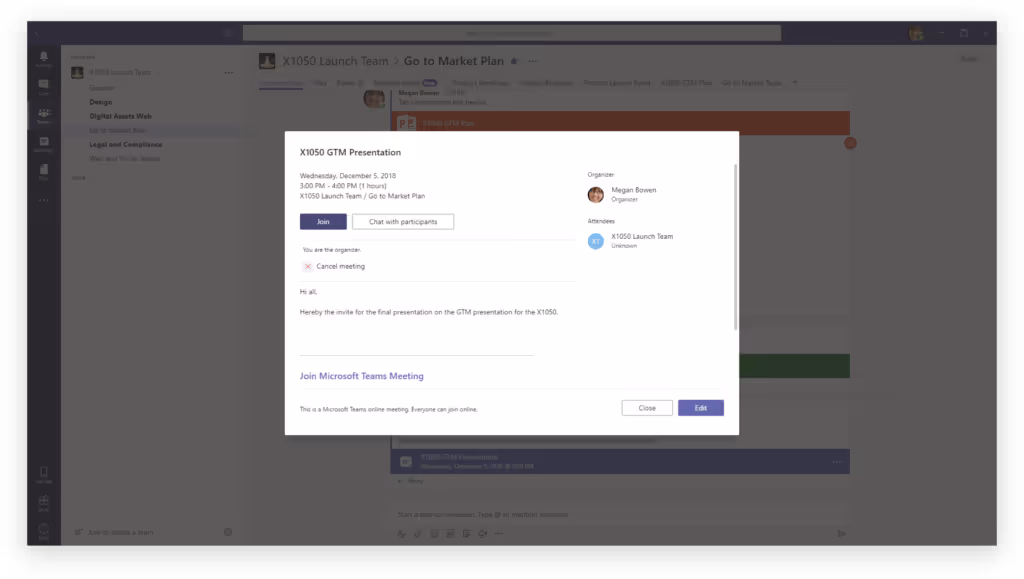Open team management gear icon
The image size is (1024, 579).
coord(228,532)
